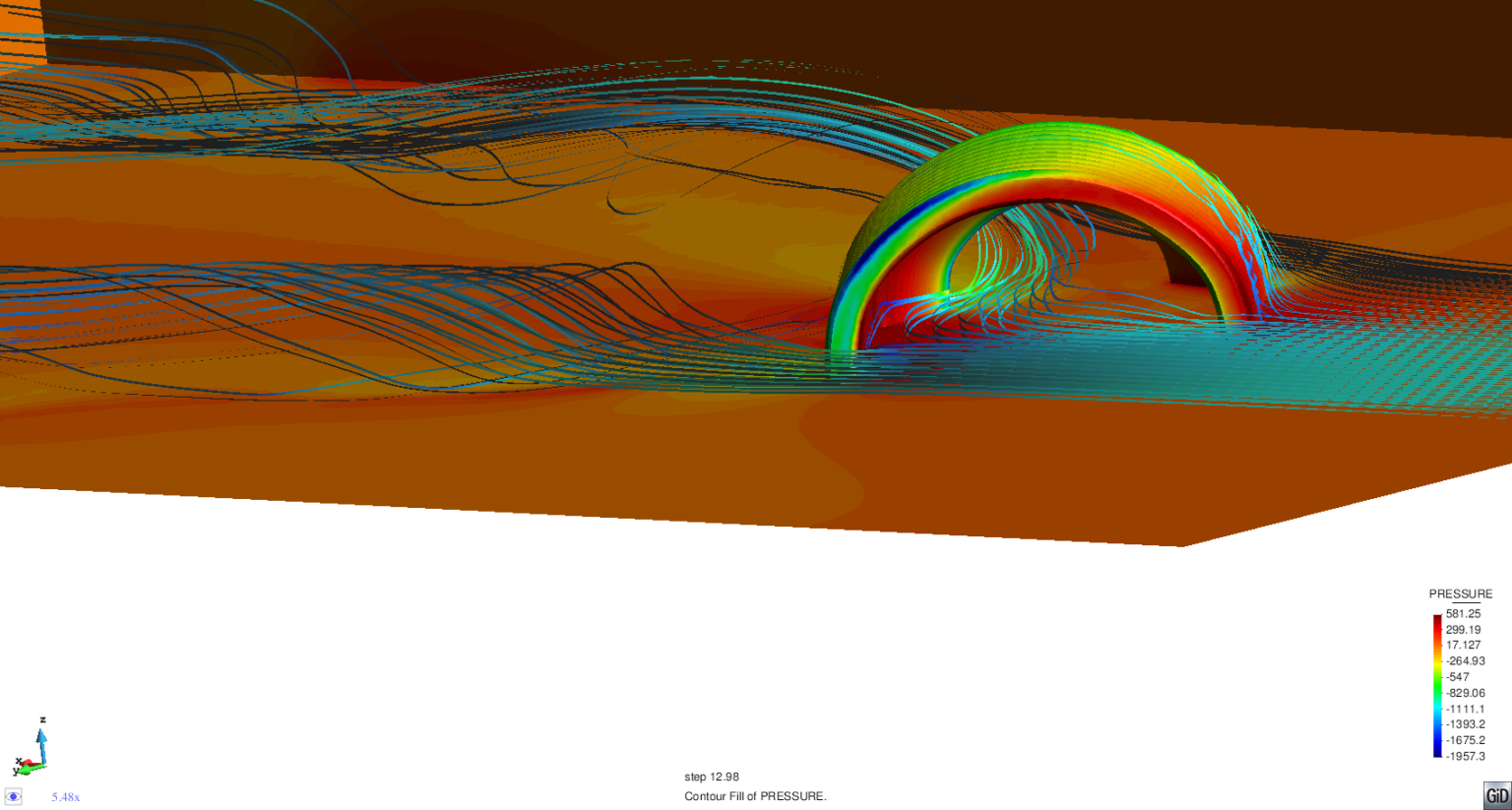Click the 17.127 value on the legend
The height and width of the screenshot is (810, 1512).
tap(1464, 645)
